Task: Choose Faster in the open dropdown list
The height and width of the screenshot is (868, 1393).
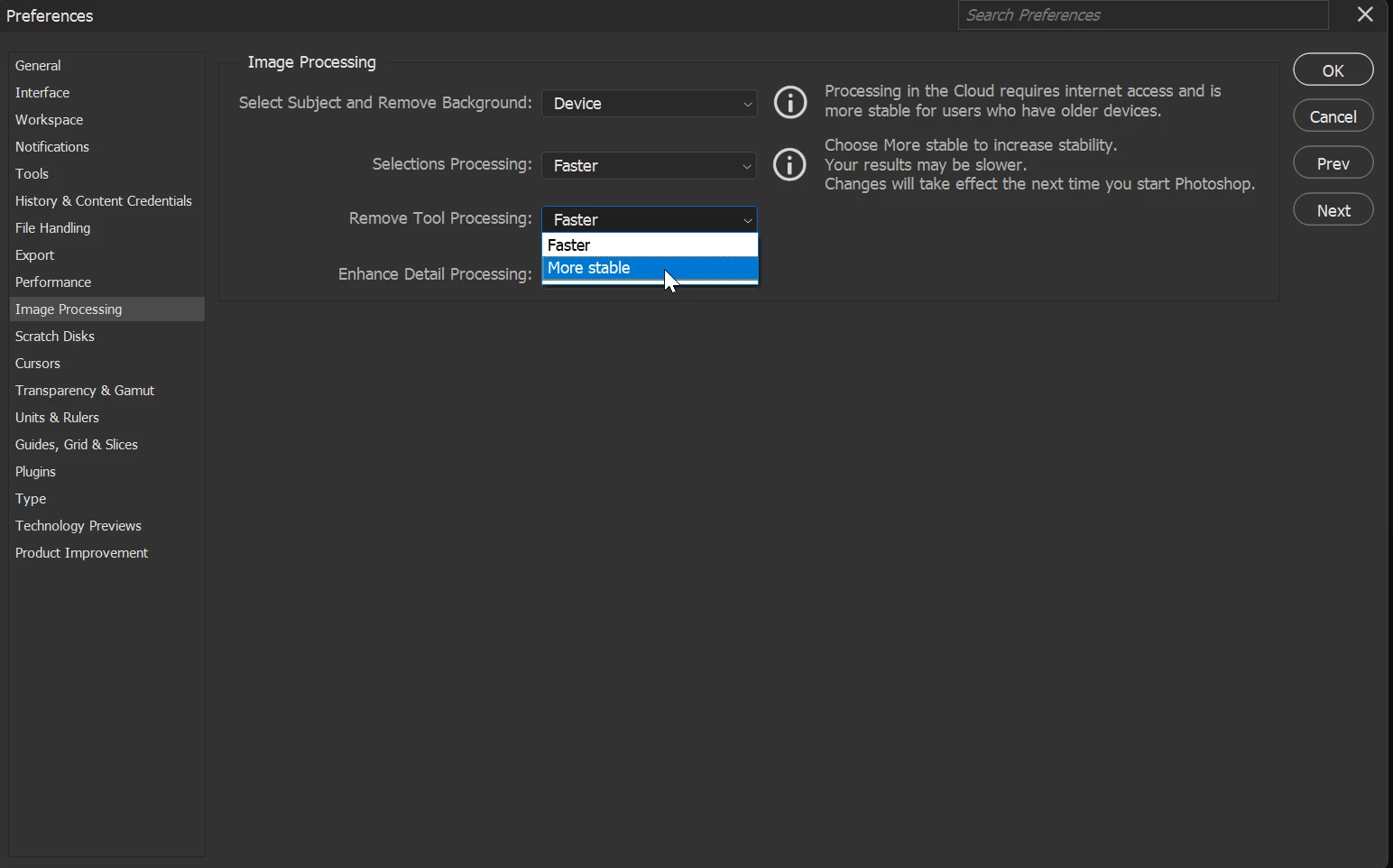Action: pyautogui.click(x=650, y=245)
